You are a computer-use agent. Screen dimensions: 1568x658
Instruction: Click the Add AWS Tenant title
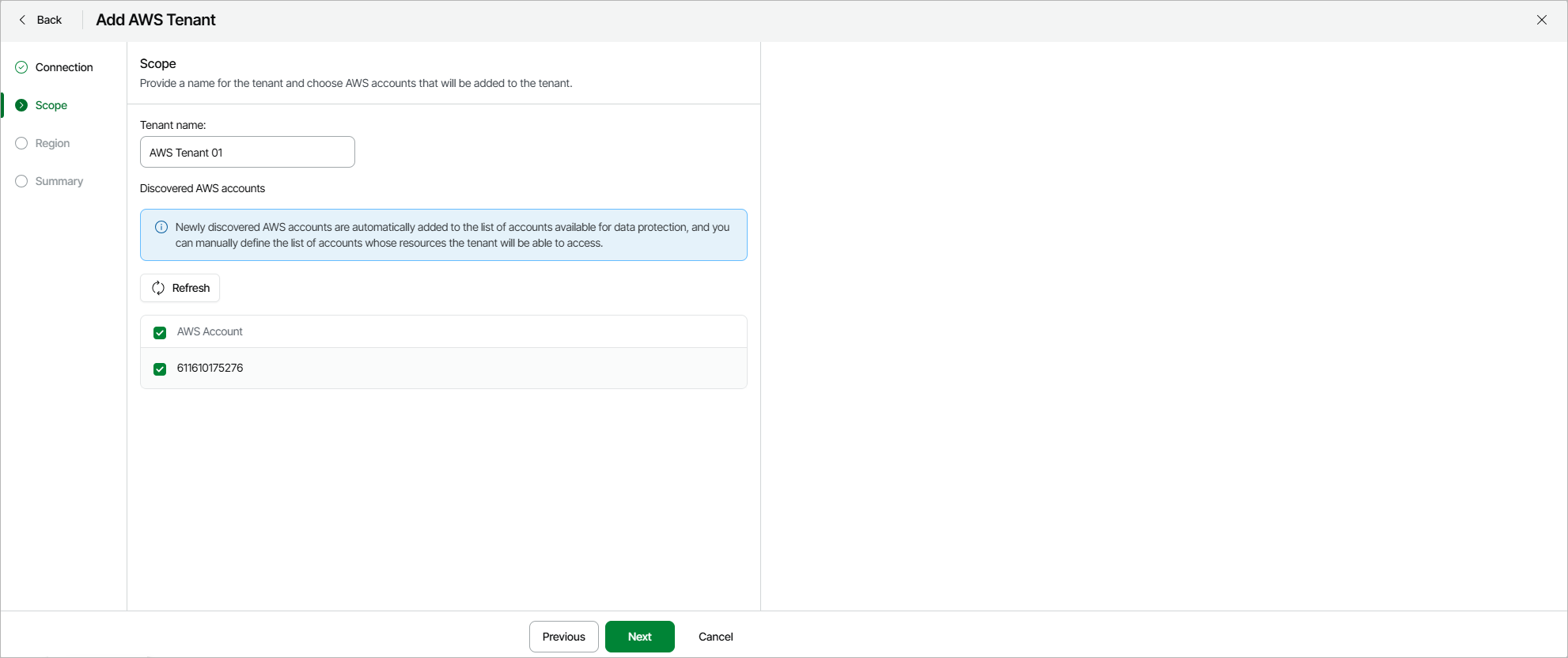(156, 20)
